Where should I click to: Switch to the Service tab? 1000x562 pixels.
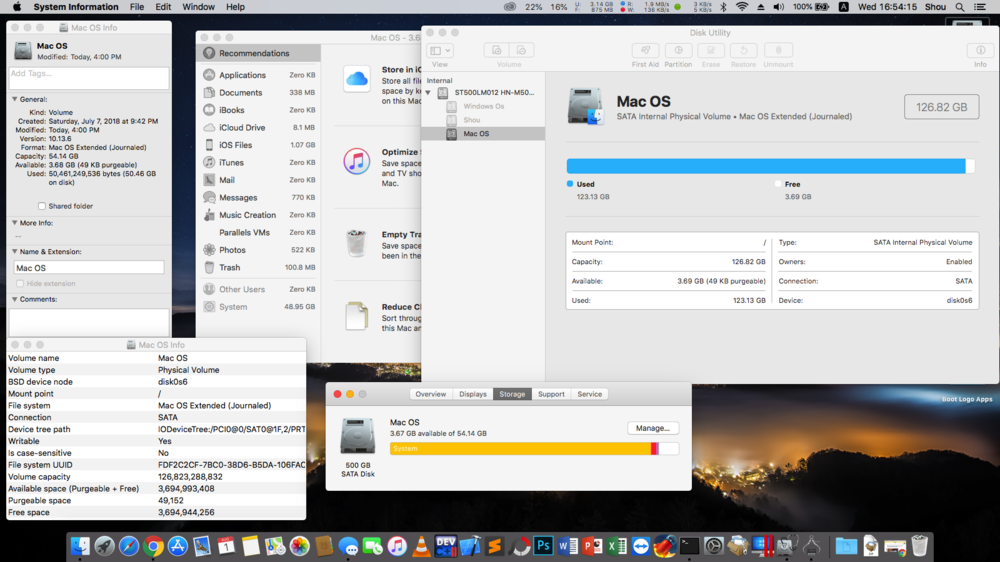coord(590,394)
